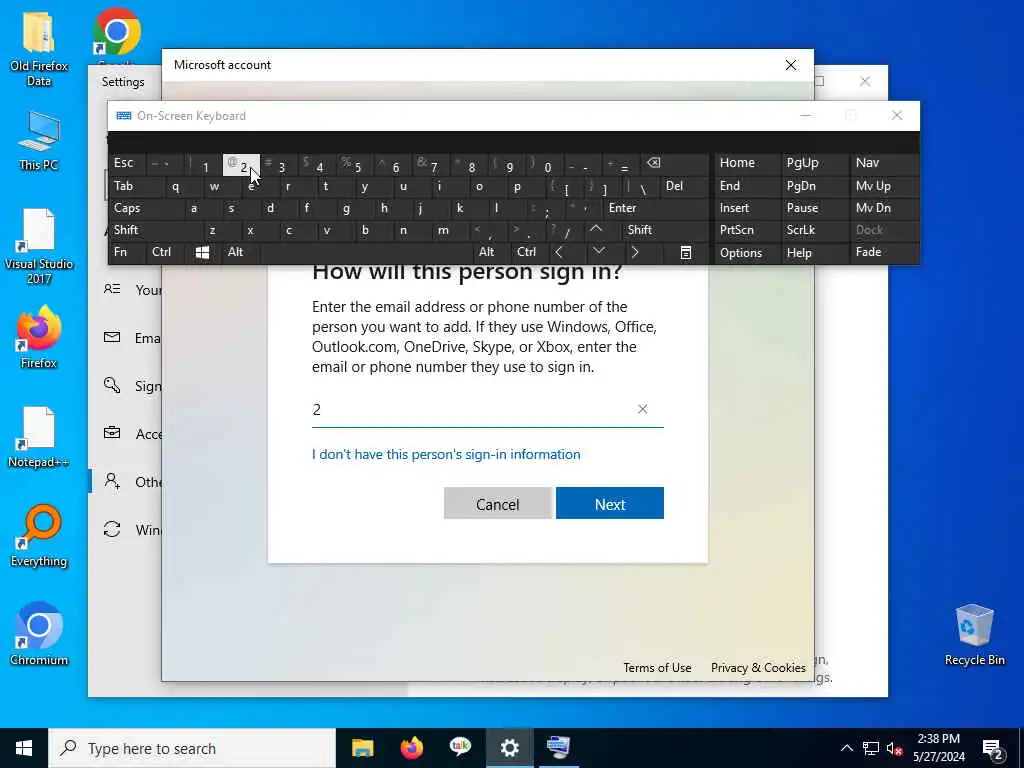Select Visual Studio 2017 desktop shortcut

(39, 247)
